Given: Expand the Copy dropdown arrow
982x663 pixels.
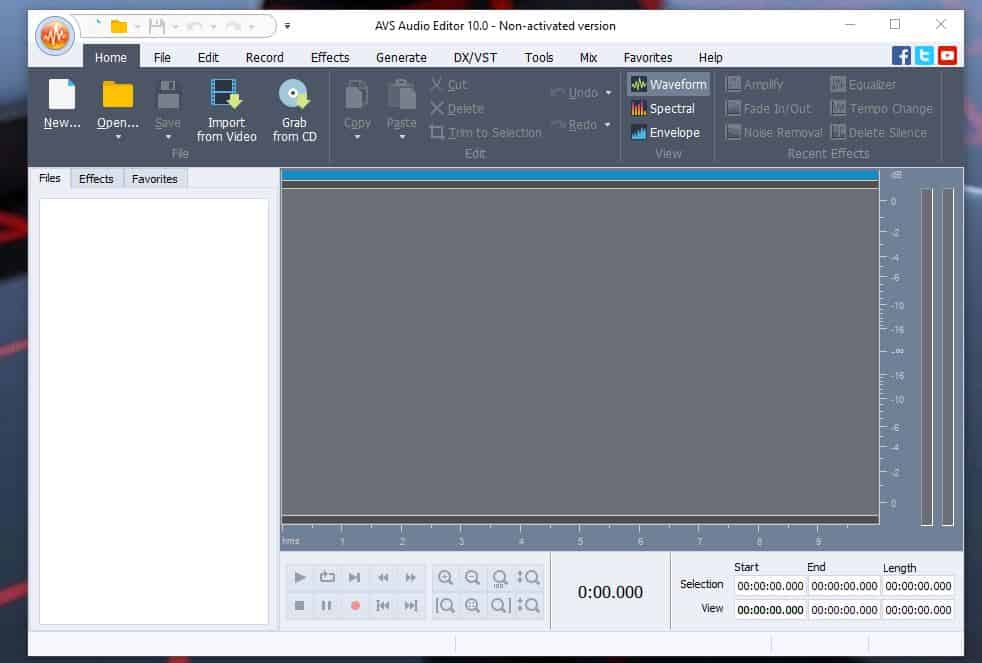Looking at the screenshot, I should [357, 137].
